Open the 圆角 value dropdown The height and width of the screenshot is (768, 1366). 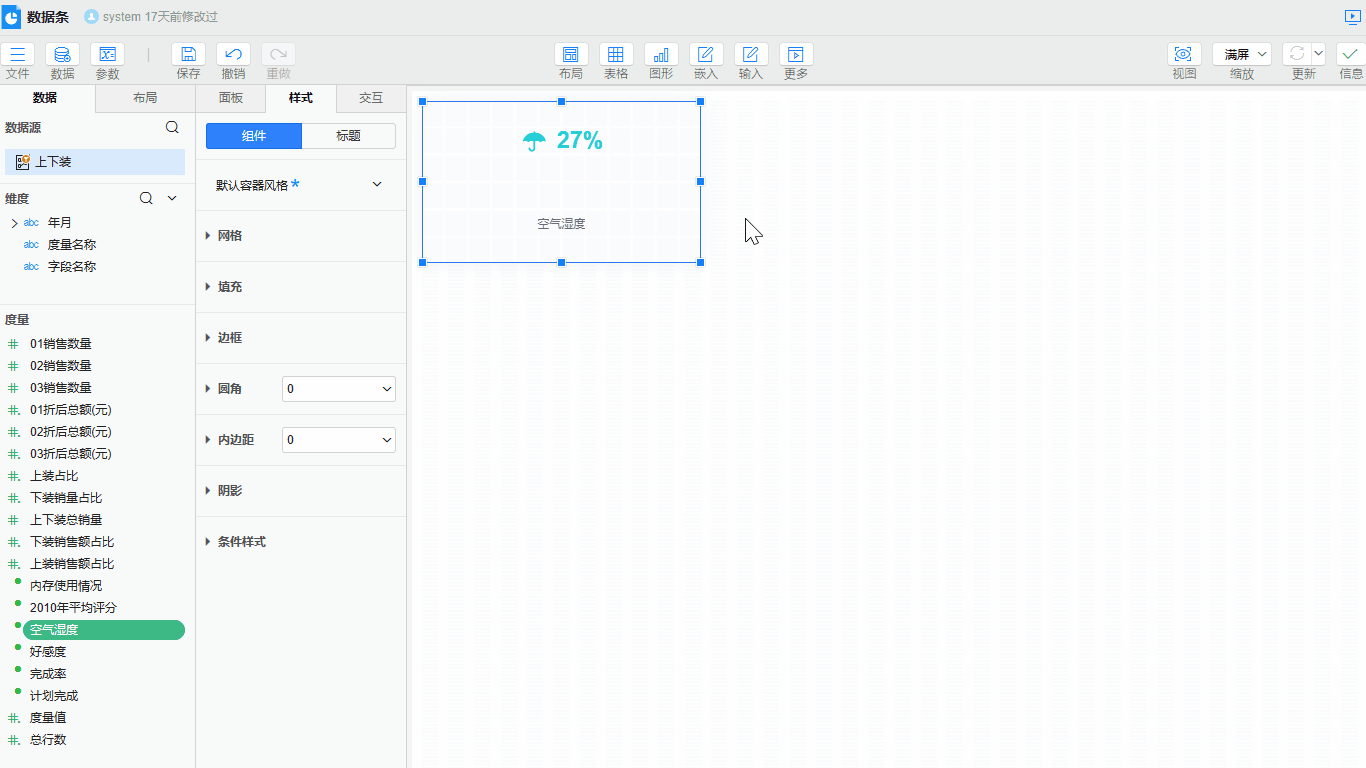click(338, 389)
